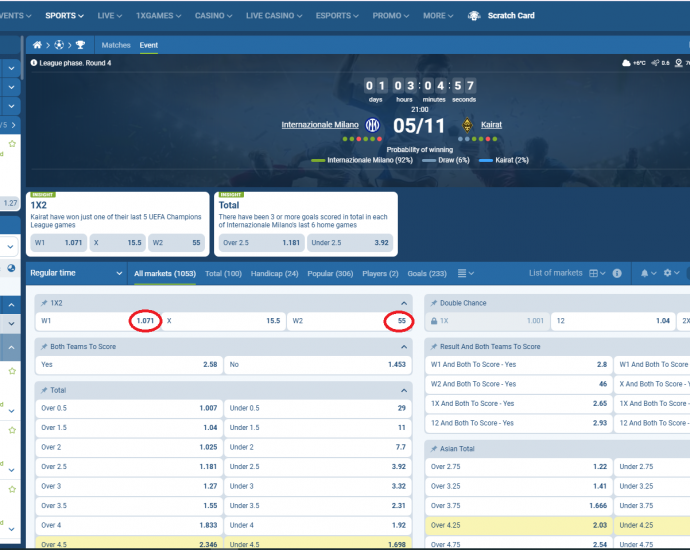Pin the Asian Total market
The width and height of the screenshot is (690, 550).
click(433, 449)
